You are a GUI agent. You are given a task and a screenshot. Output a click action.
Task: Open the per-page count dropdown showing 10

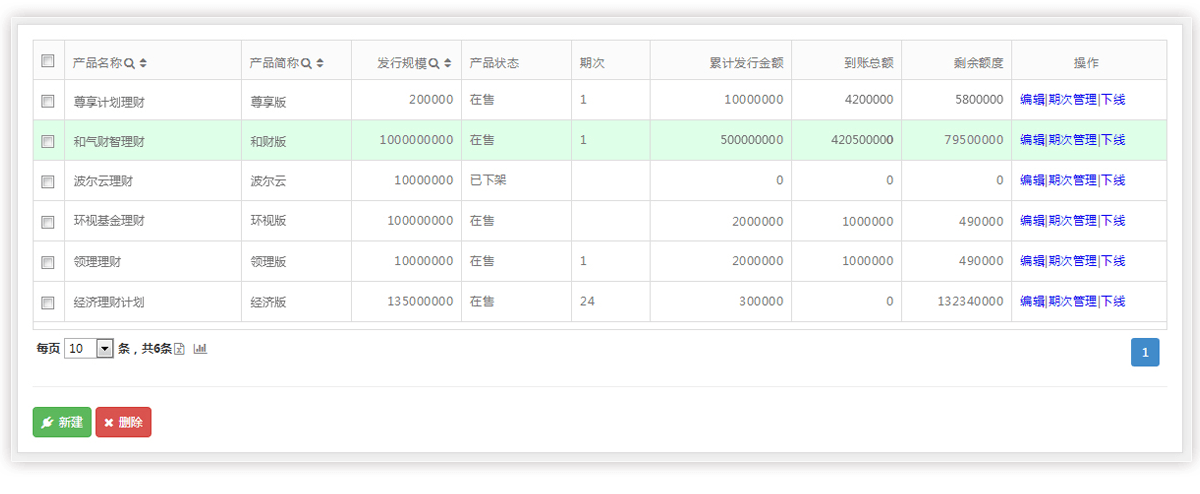point(89,349)
